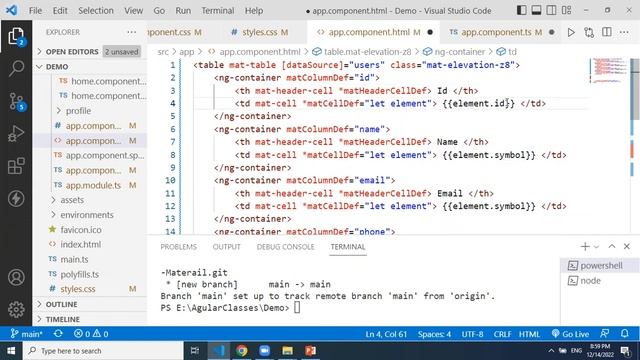Change language mode via HTML status item

point(529,334)
